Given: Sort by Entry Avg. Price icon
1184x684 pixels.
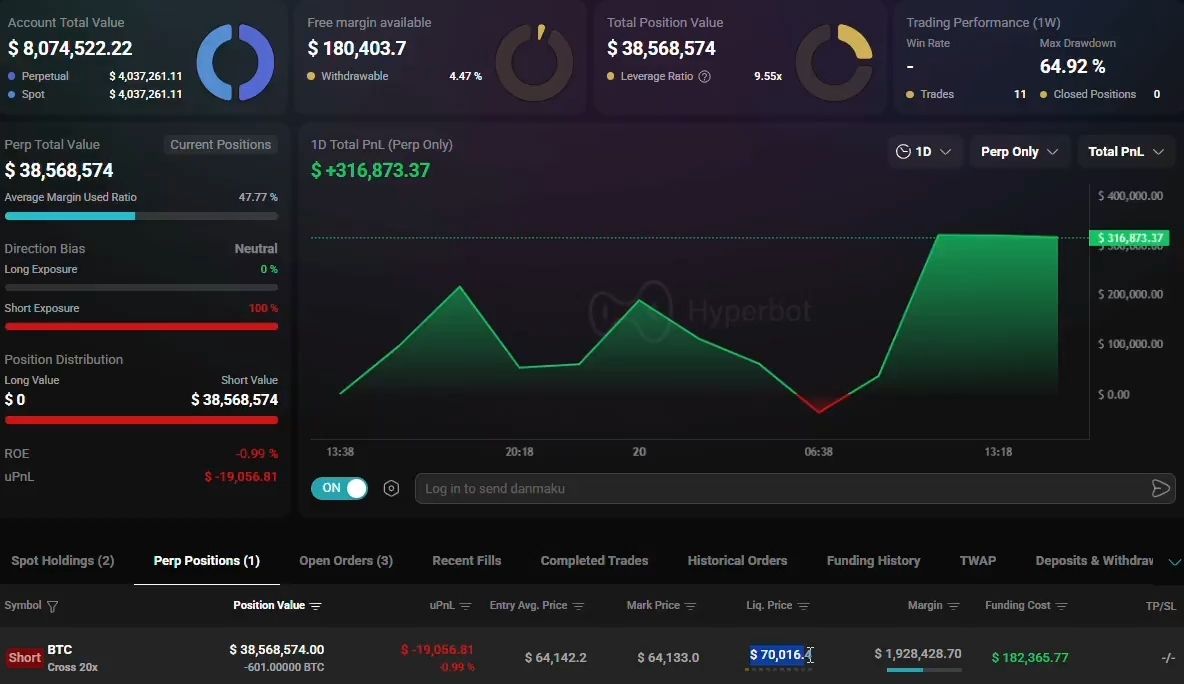Looking at the screenshot, I should (x=578, y=606).
